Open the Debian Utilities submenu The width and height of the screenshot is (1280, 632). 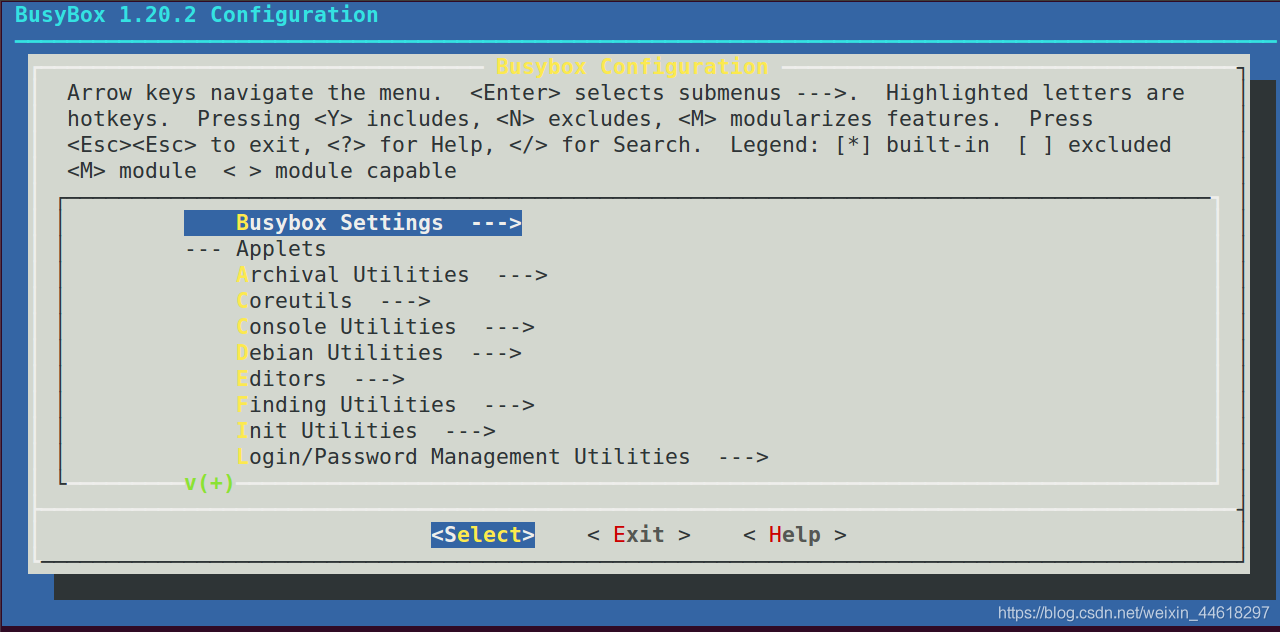pyautogui.click(x=379, y=352)
